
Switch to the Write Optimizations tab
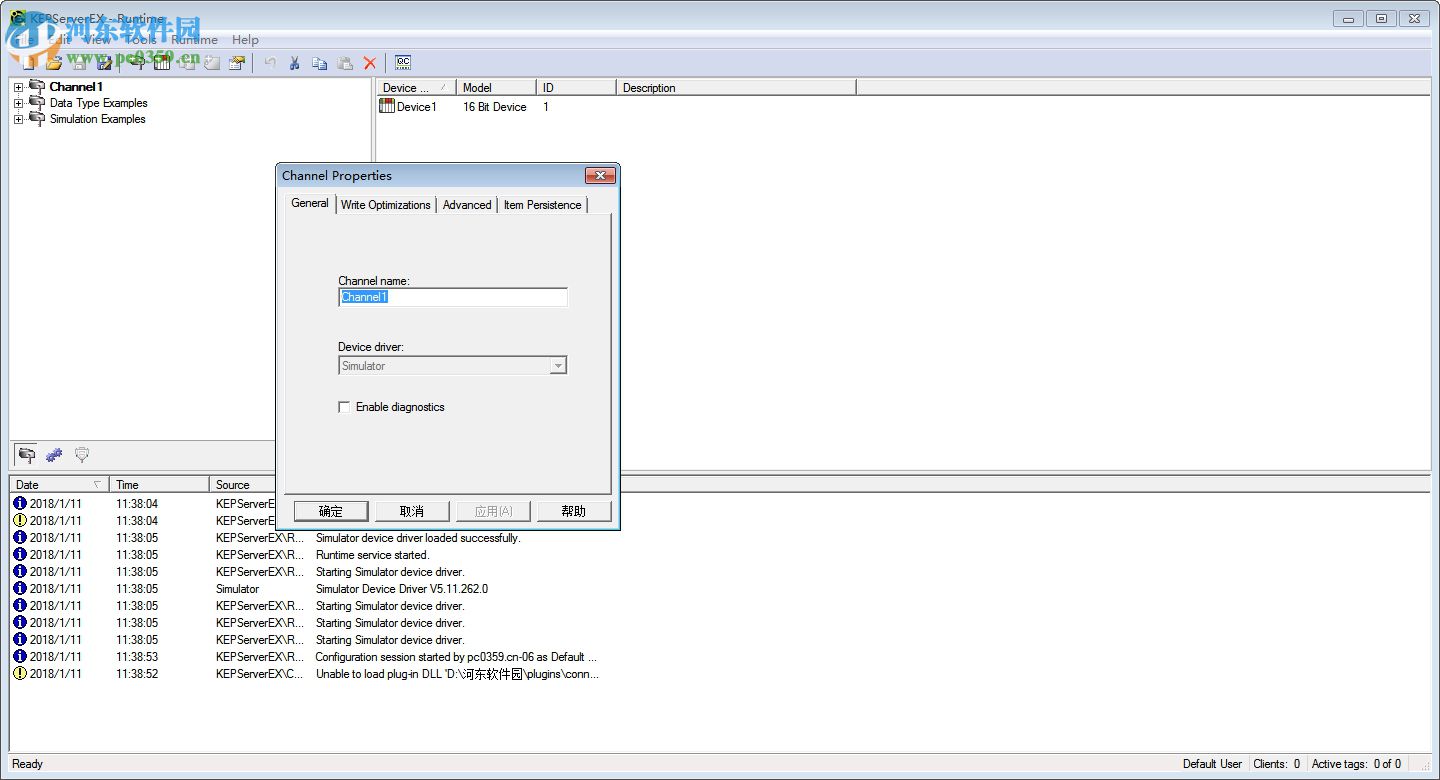[386, 205]
